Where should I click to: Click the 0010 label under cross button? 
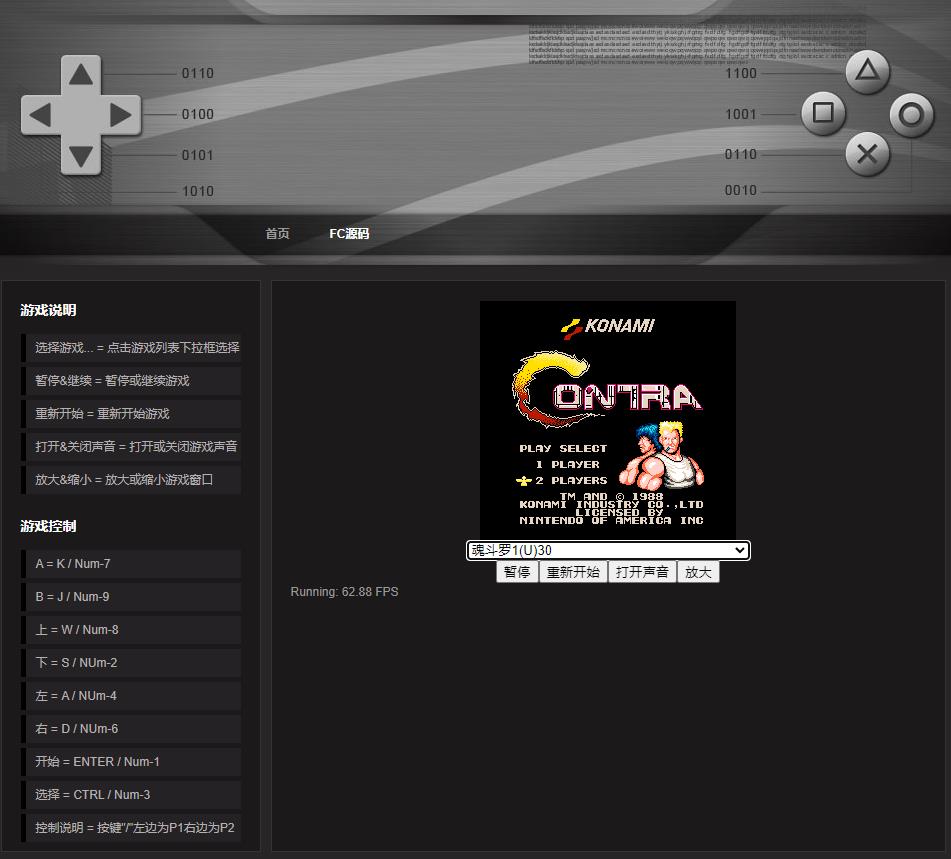click(x=741, y=190)
